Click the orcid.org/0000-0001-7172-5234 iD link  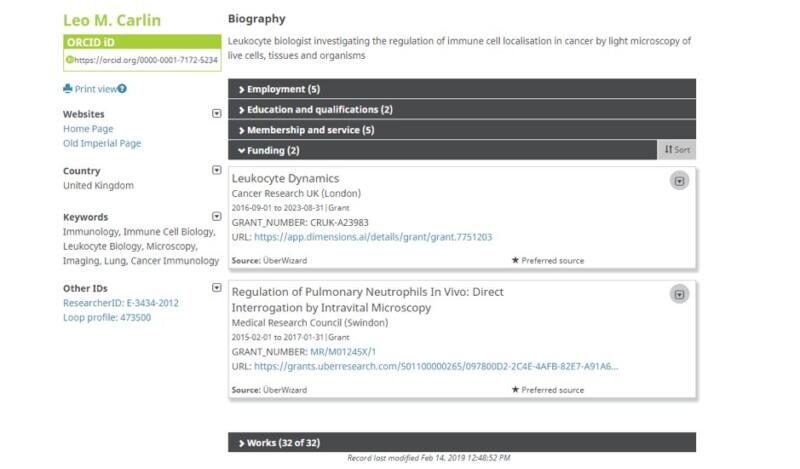coord(145,60)
